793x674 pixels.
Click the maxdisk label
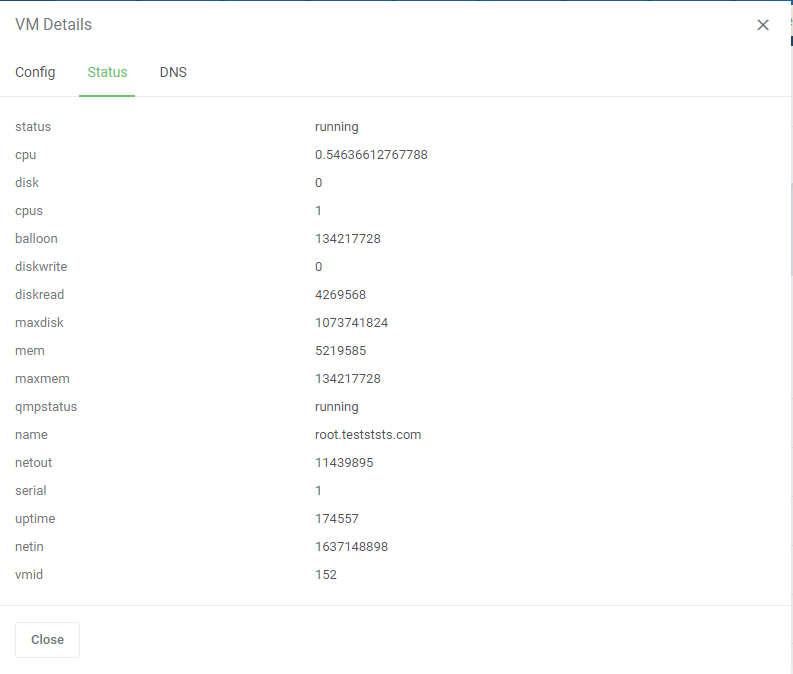39,323
